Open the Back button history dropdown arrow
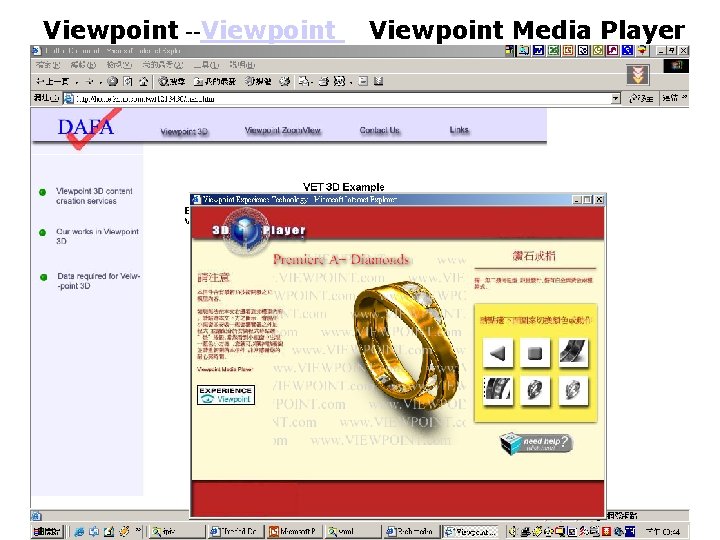This screenshot has height=540, width=720. click(77, 82)
